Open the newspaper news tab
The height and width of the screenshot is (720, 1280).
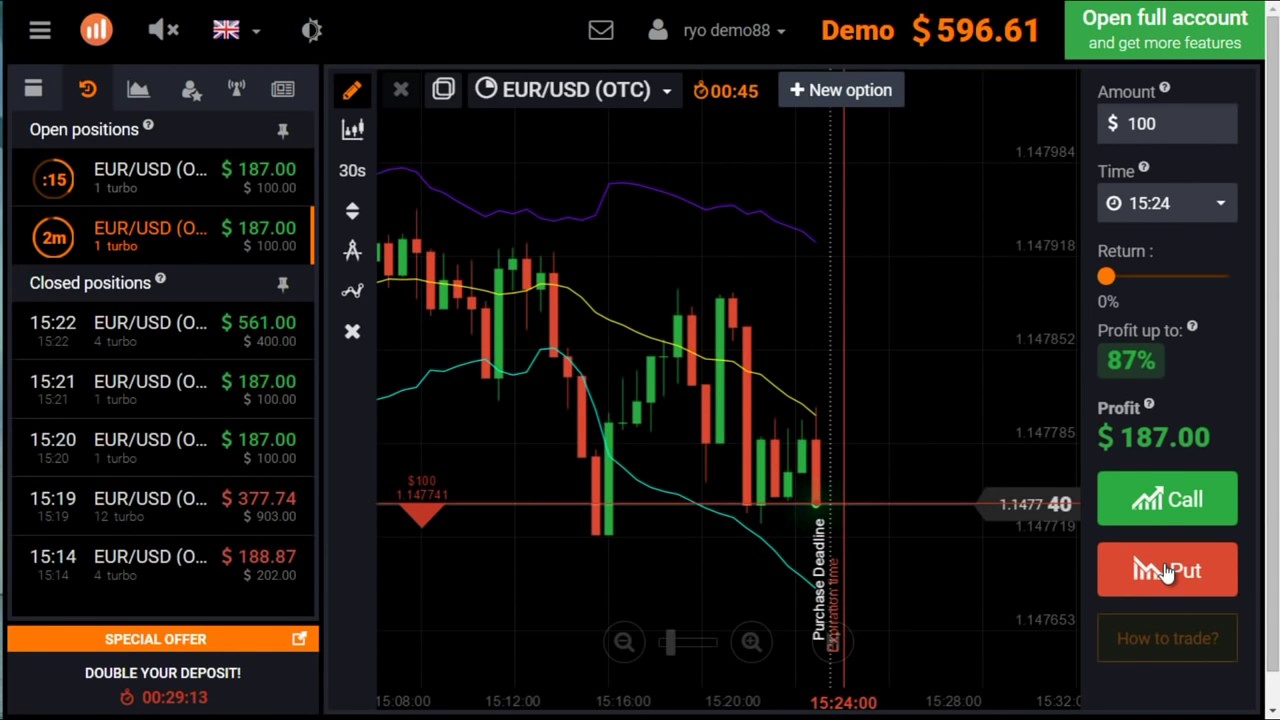[283, 89]
